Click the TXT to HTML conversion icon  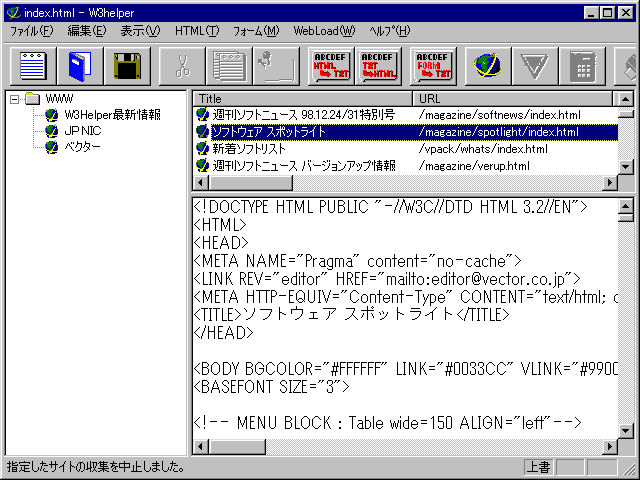click(378, 66)
